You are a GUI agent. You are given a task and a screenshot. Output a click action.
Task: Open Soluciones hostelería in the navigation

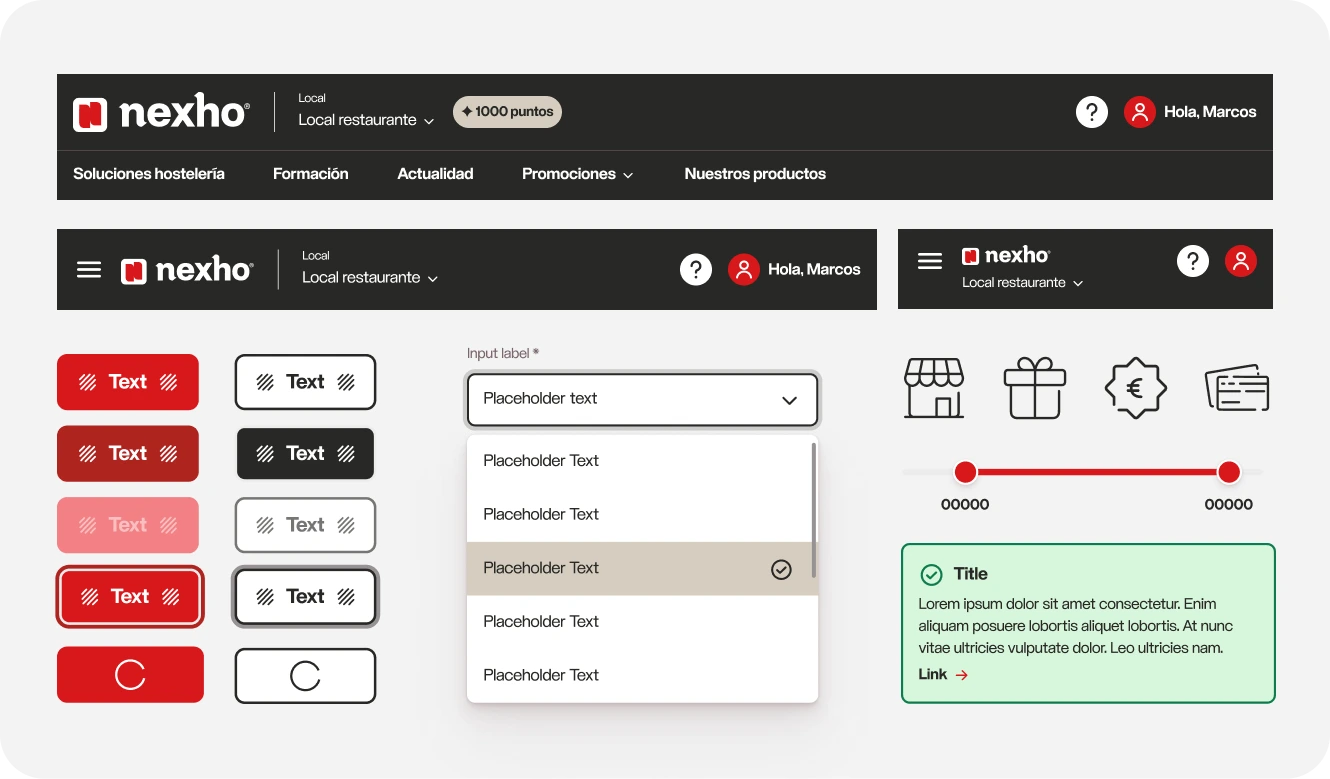coord(149,174)
